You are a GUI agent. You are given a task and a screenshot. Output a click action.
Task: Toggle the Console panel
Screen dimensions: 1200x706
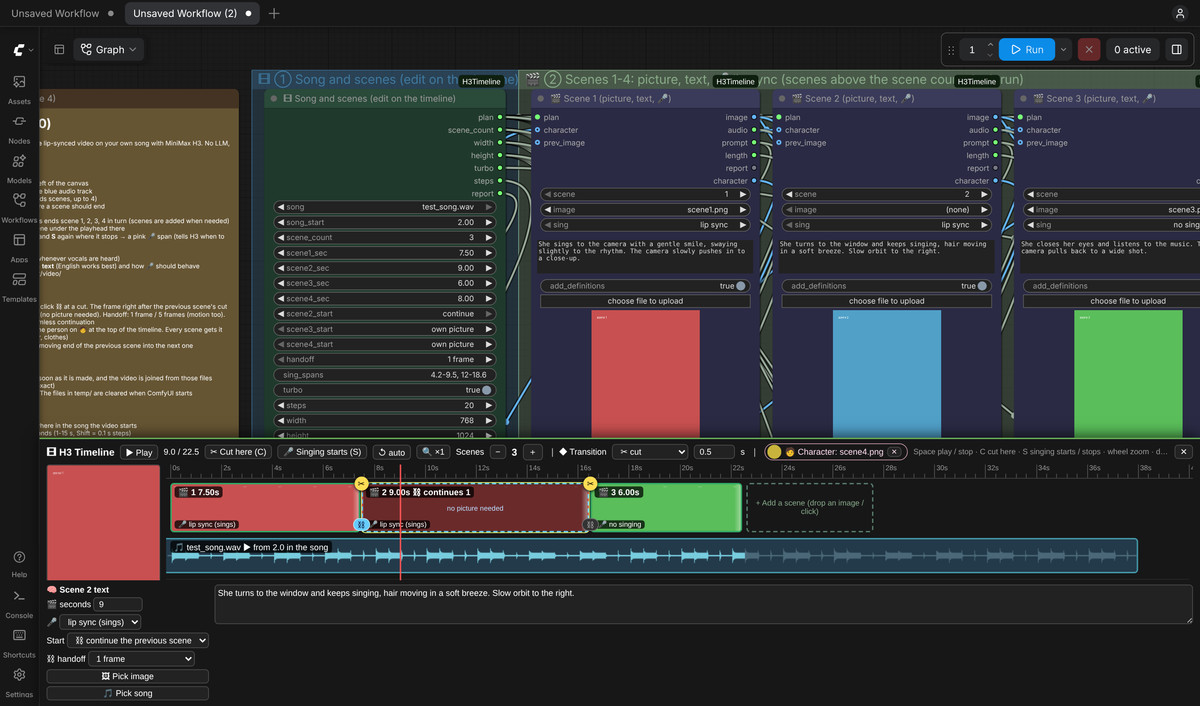[19, 602]
